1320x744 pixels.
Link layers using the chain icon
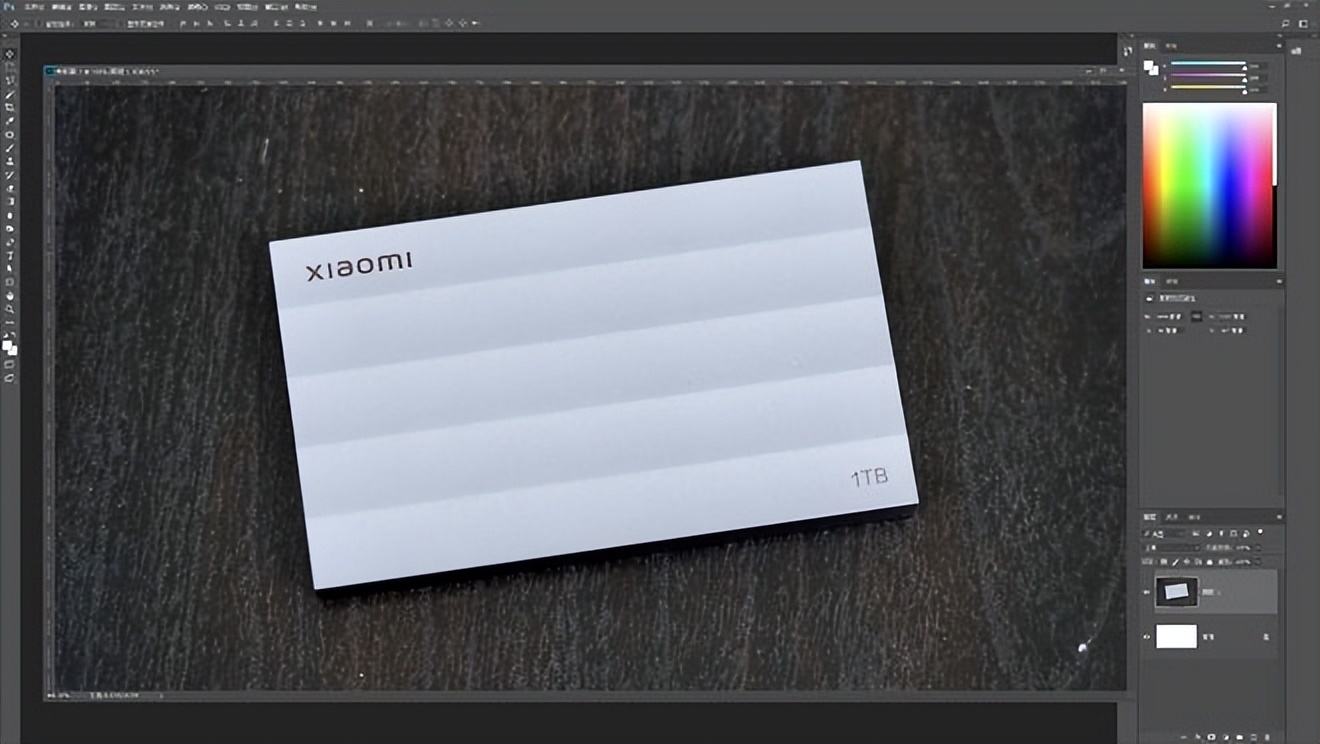[x=1183, y=737]
